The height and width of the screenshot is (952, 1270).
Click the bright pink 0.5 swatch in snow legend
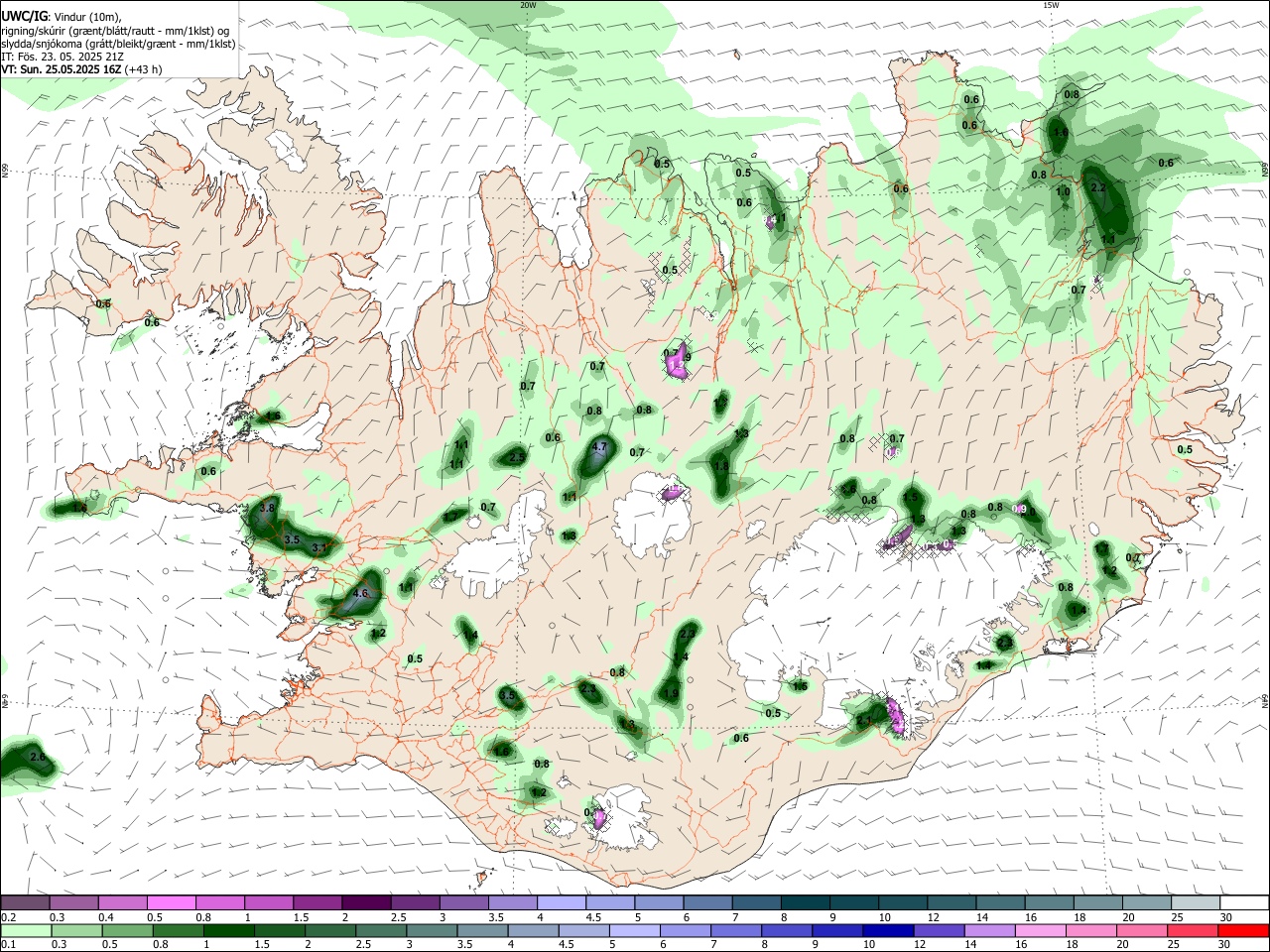[x=171, y=902]
